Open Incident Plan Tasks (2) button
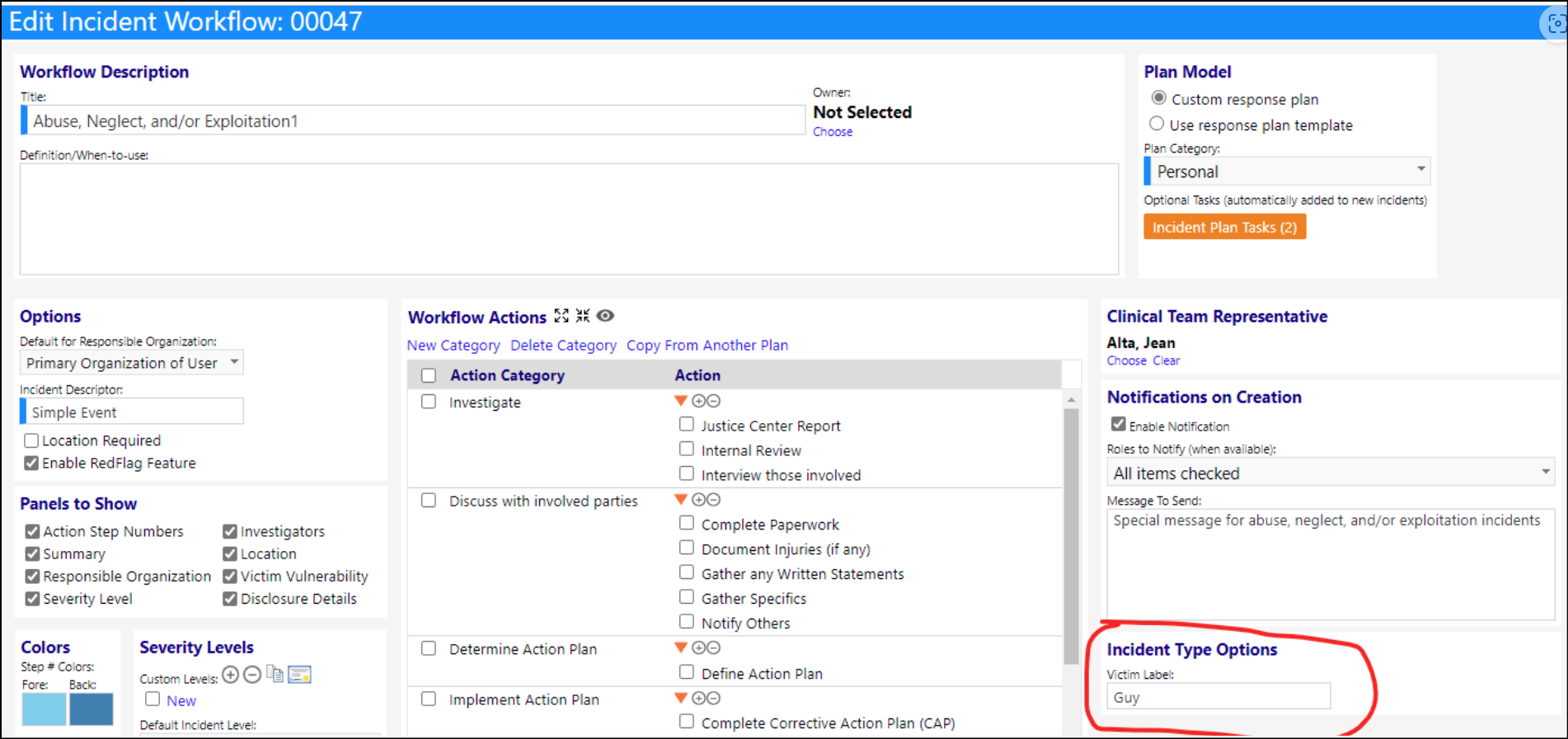 coord(1224,227)
